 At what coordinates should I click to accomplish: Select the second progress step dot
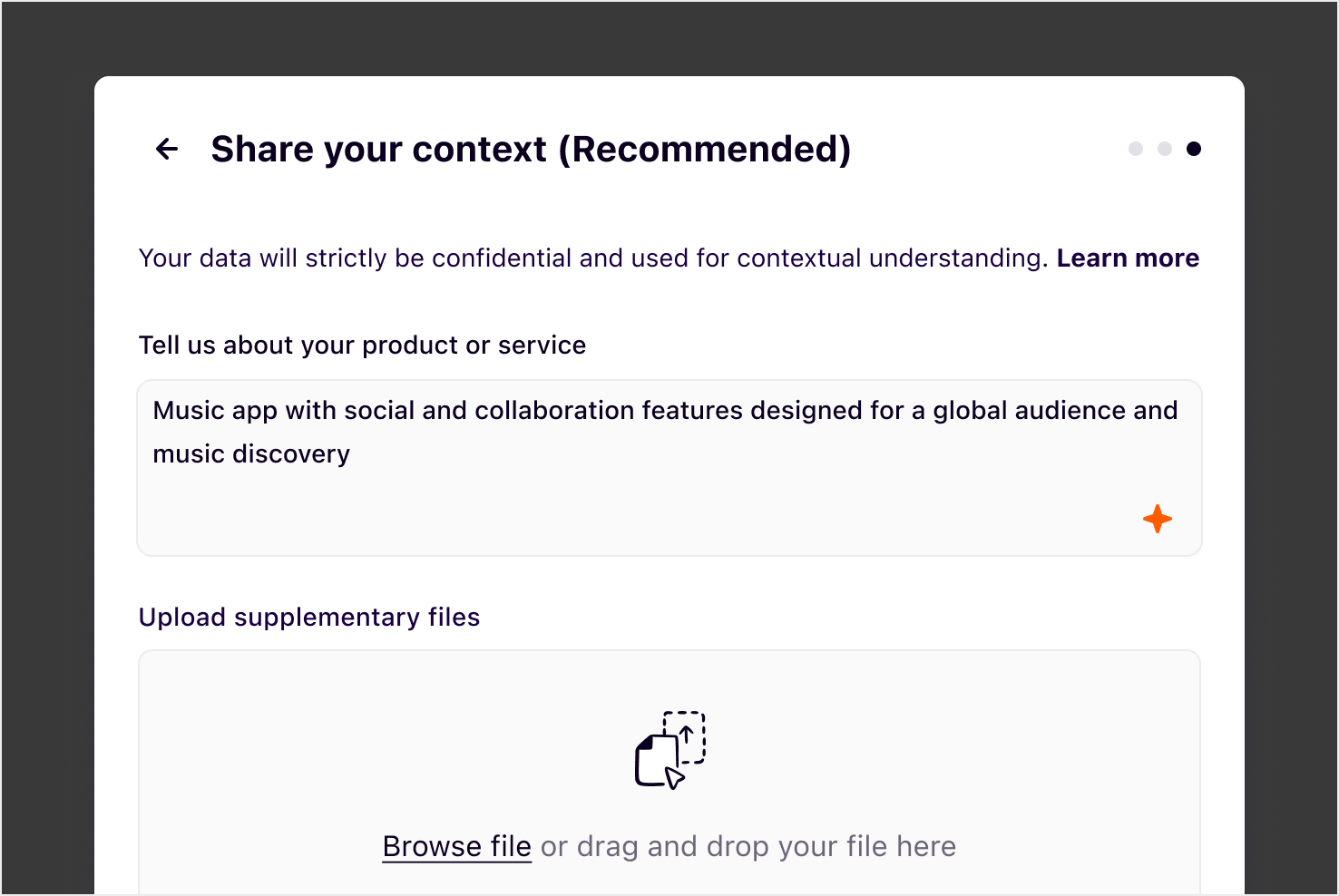click(x=1165, y=149)
